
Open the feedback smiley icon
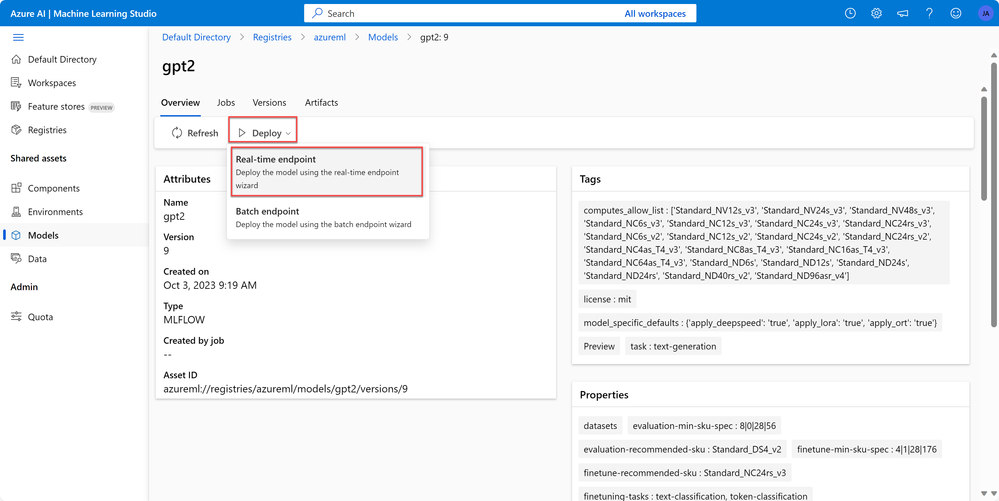pos(955,13)
